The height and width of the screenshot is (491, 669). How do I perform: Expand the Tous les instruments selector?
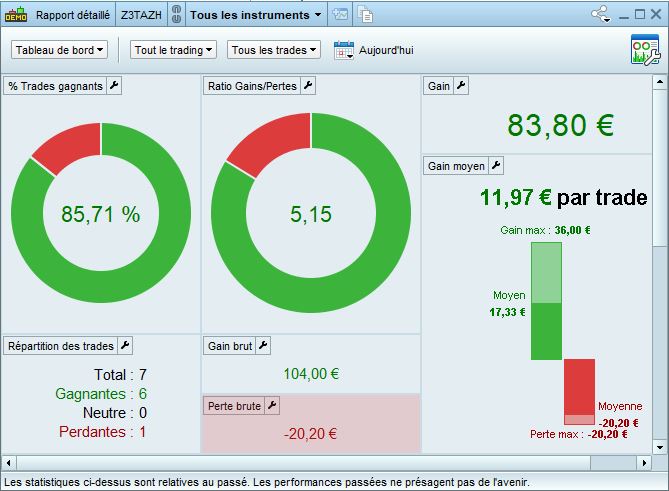[256, 15]
